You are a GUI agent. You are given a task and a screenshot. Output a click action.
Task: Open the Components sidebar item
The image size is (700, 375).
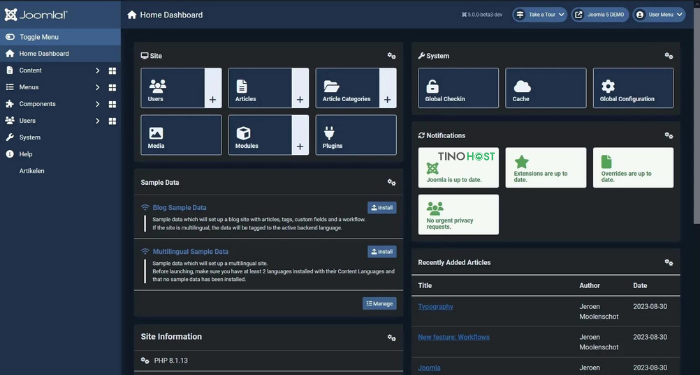click(37, 104)
